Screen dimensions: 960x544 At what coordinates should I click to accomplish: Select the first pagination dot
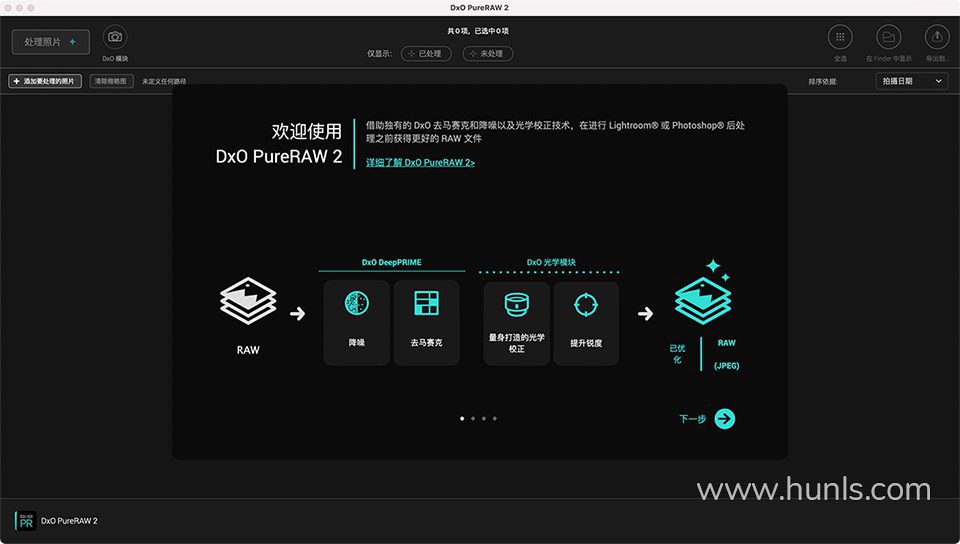coord(462,419)
